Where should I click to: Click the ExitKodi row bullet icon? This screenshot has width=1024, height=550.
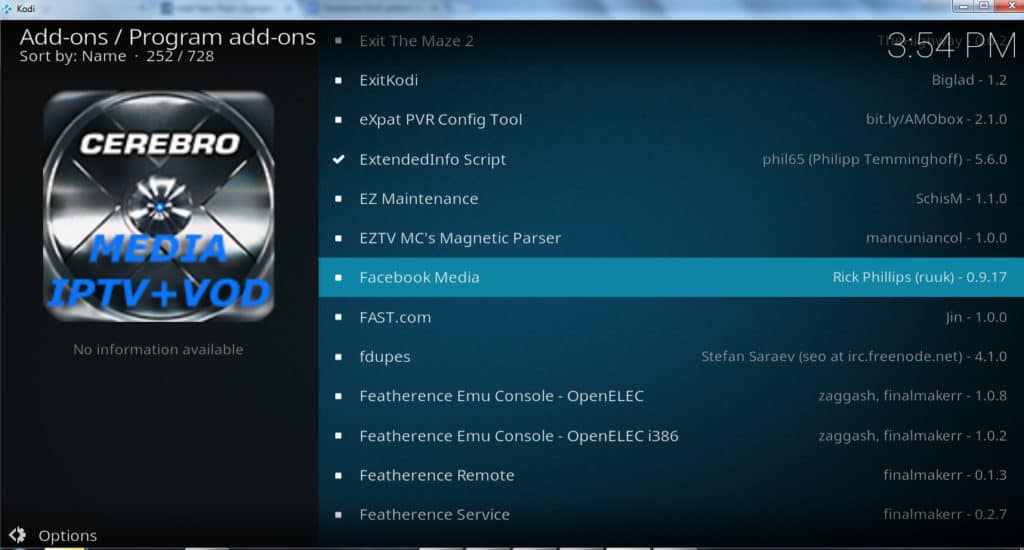pos(338,80)
